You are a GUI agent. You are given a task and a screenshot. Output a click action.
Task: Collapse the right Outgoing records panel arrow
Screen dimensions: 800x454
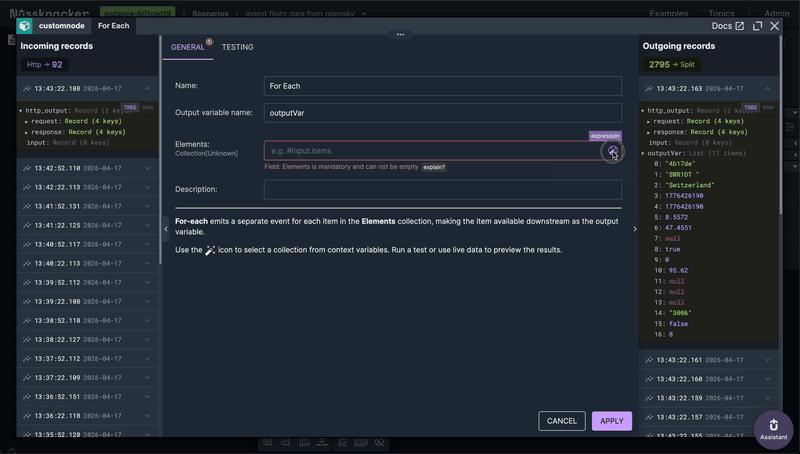[x=634, y=229]
